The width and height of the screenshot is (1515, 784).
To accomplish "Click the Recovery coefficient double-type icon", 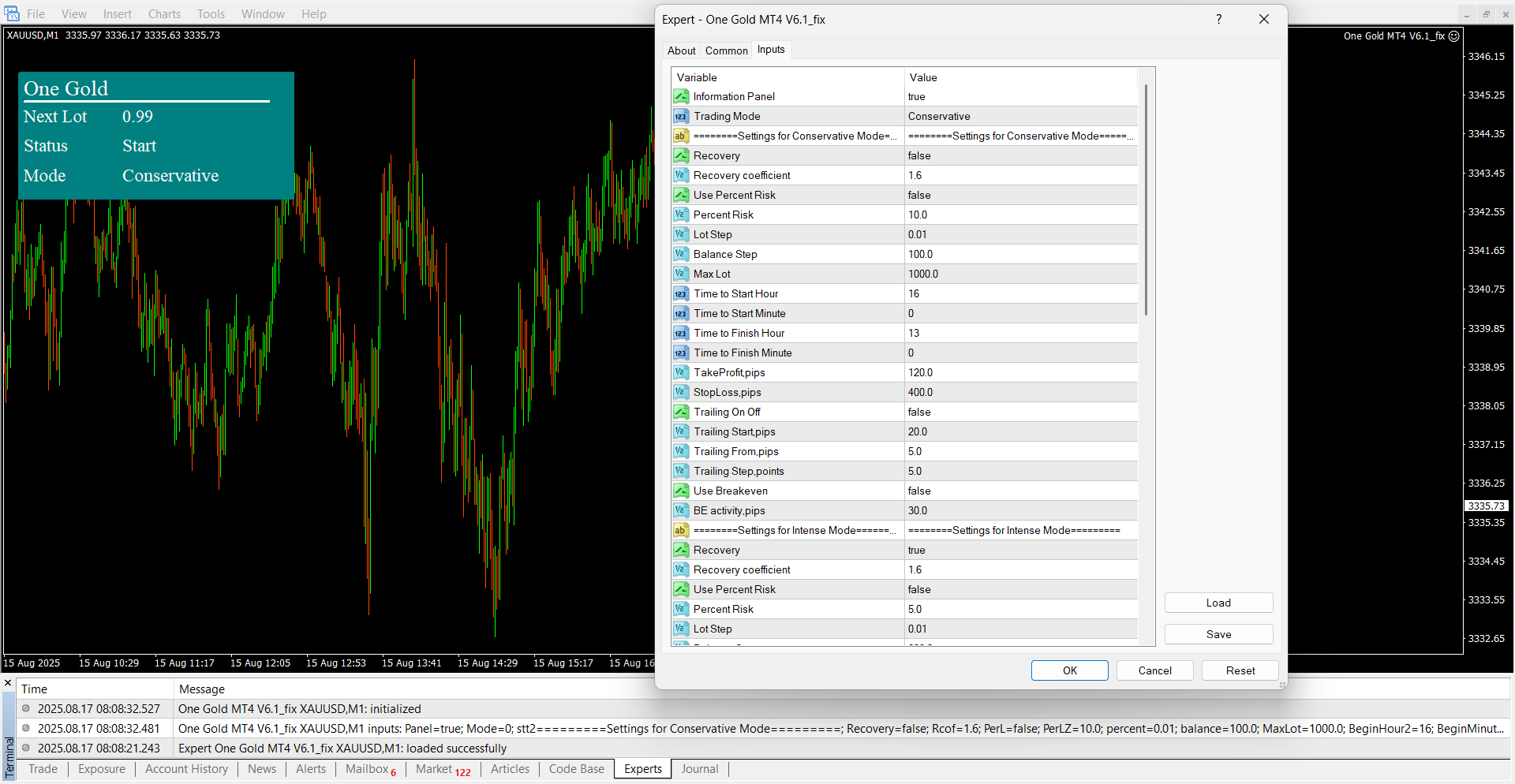I will pos(681,175).
